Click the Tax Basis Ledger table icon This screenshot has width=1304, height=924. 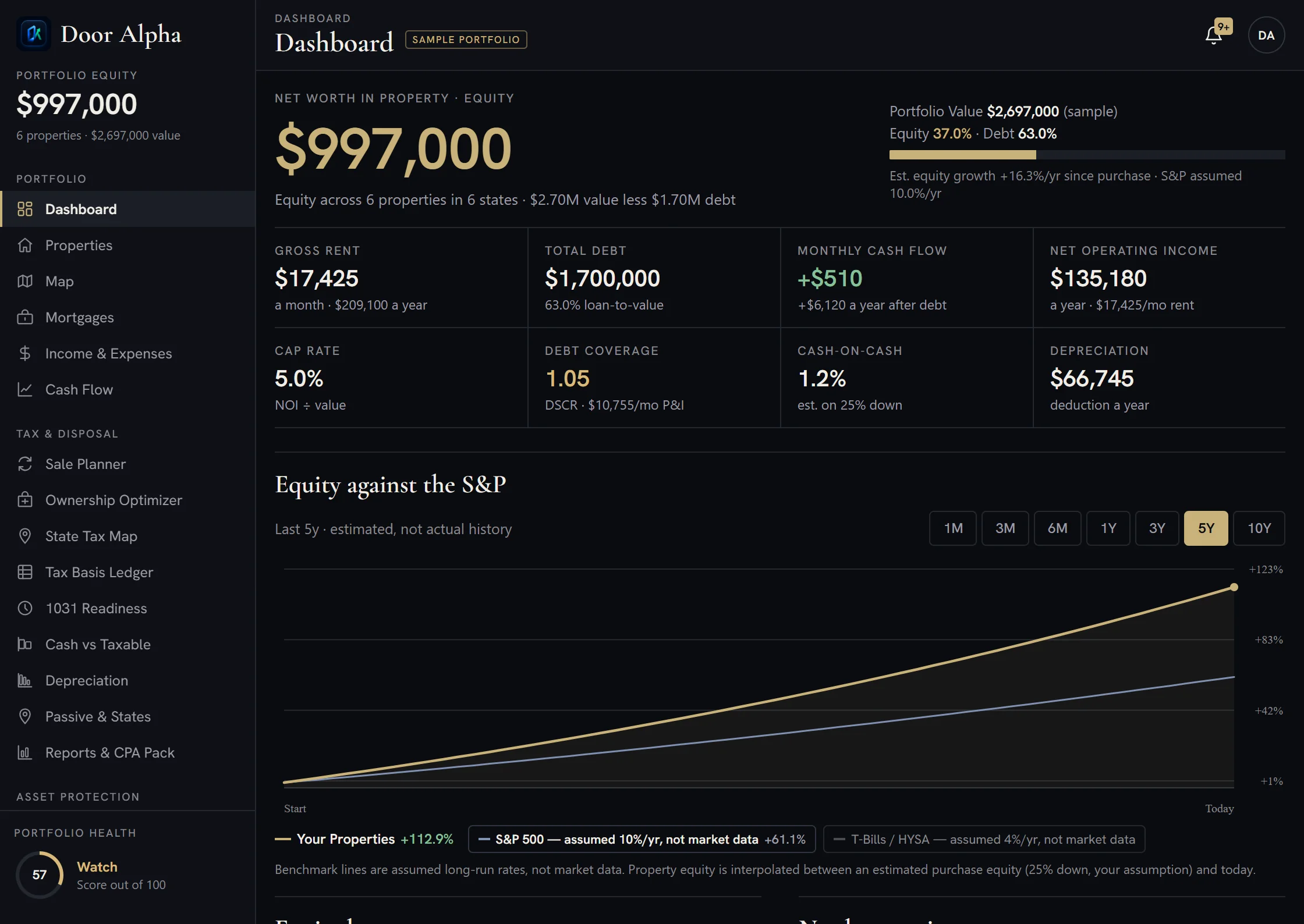coord(25,572)
